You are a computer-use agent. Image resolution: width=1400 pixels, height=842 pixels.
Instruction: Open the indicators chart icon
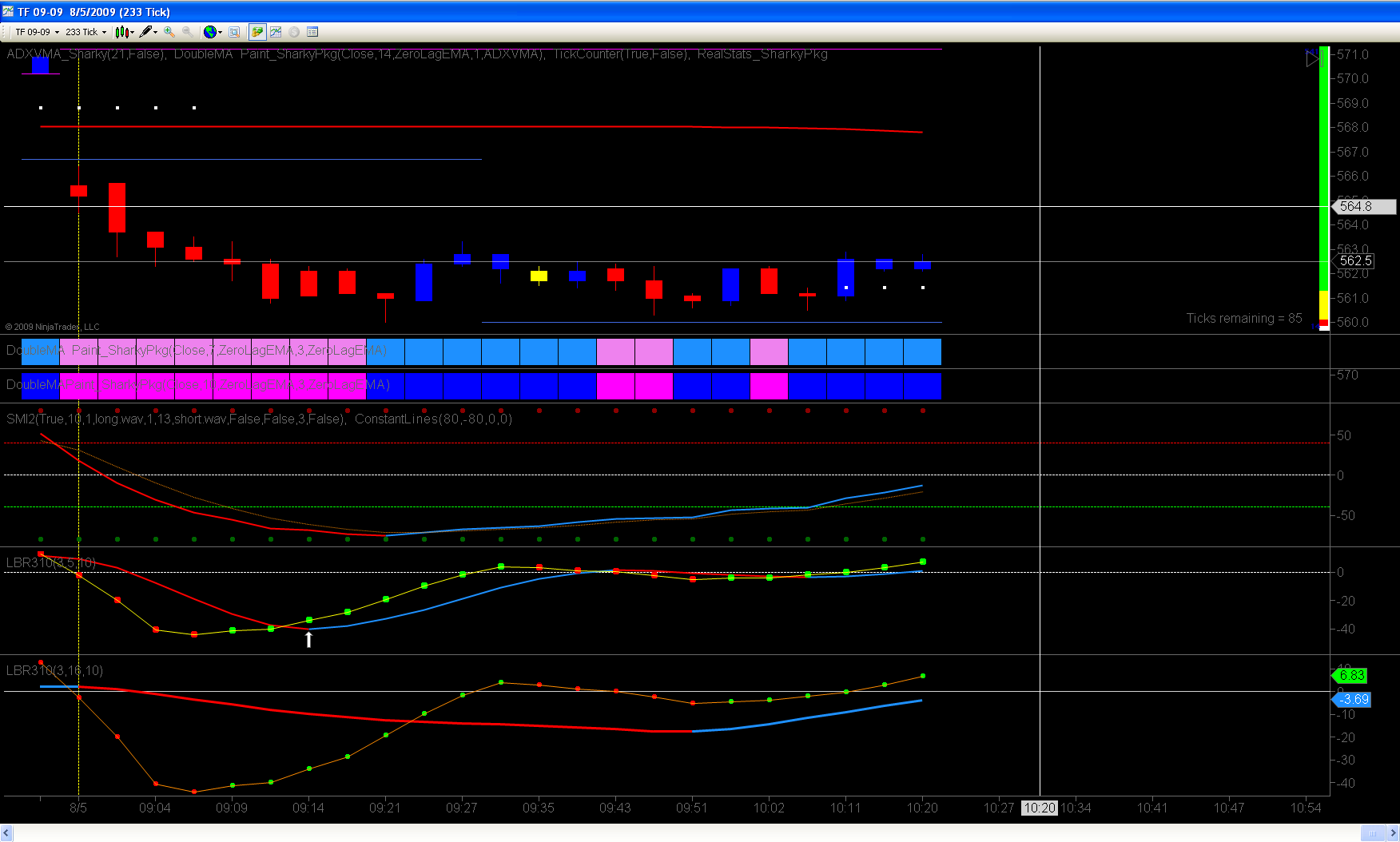tap(276, 32)
